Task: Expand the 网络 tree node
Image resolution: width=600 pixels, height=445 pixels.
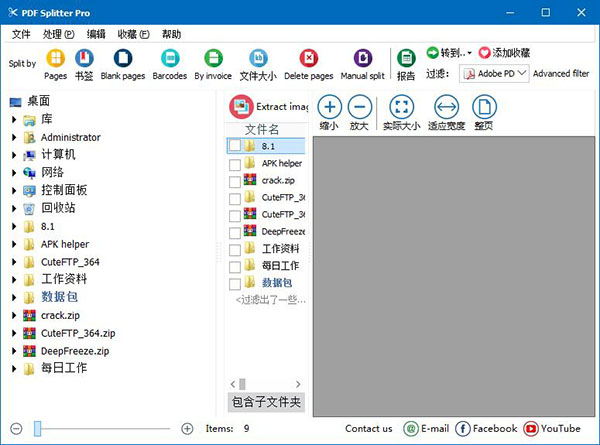Action: [x=14, y=173]
